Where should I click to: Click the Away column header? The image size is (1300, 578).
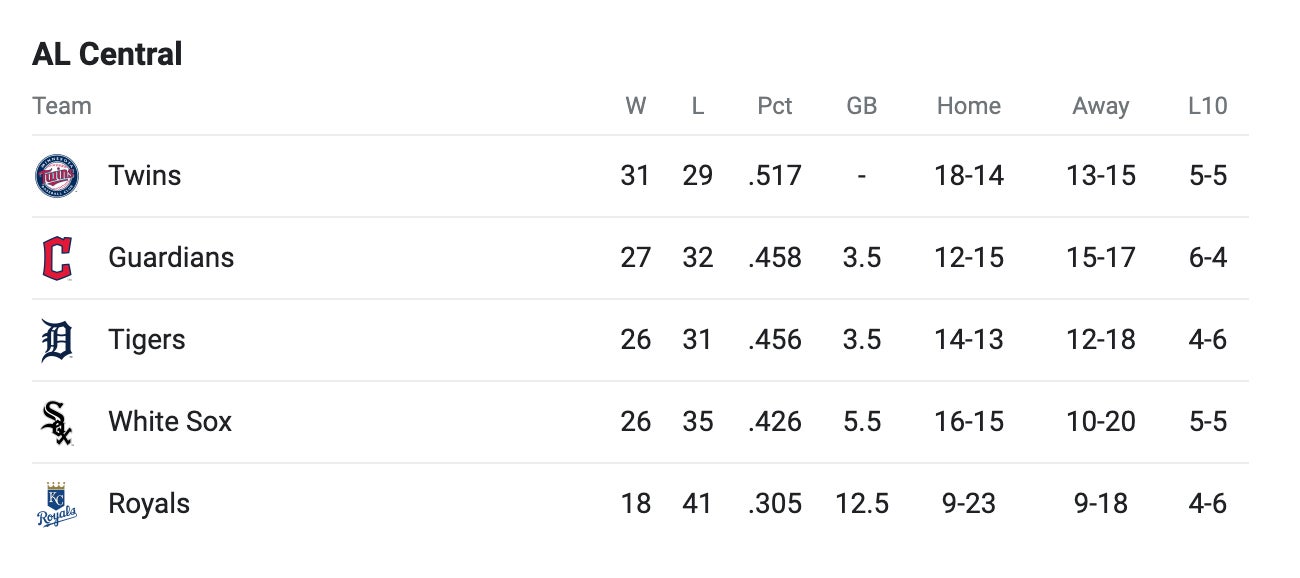pos(1100,106)
